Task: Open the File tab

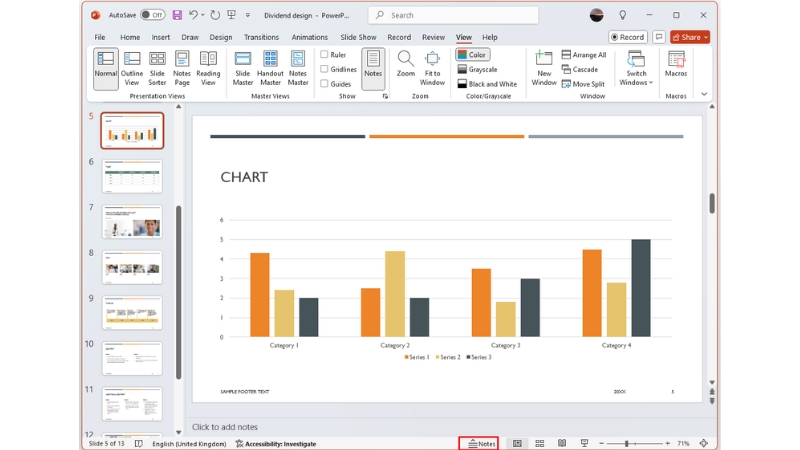Action: (x=100, y=37)
